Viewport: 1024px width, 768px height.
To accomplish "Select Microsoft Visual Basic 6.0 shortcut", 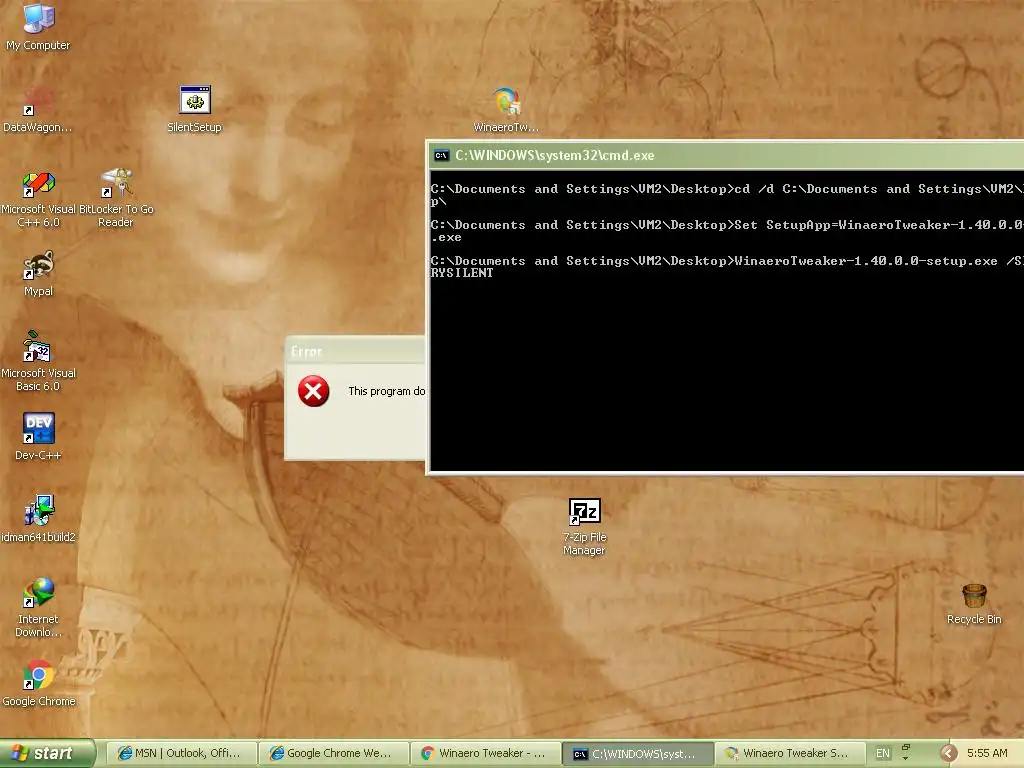I will (x=38, y=361).
